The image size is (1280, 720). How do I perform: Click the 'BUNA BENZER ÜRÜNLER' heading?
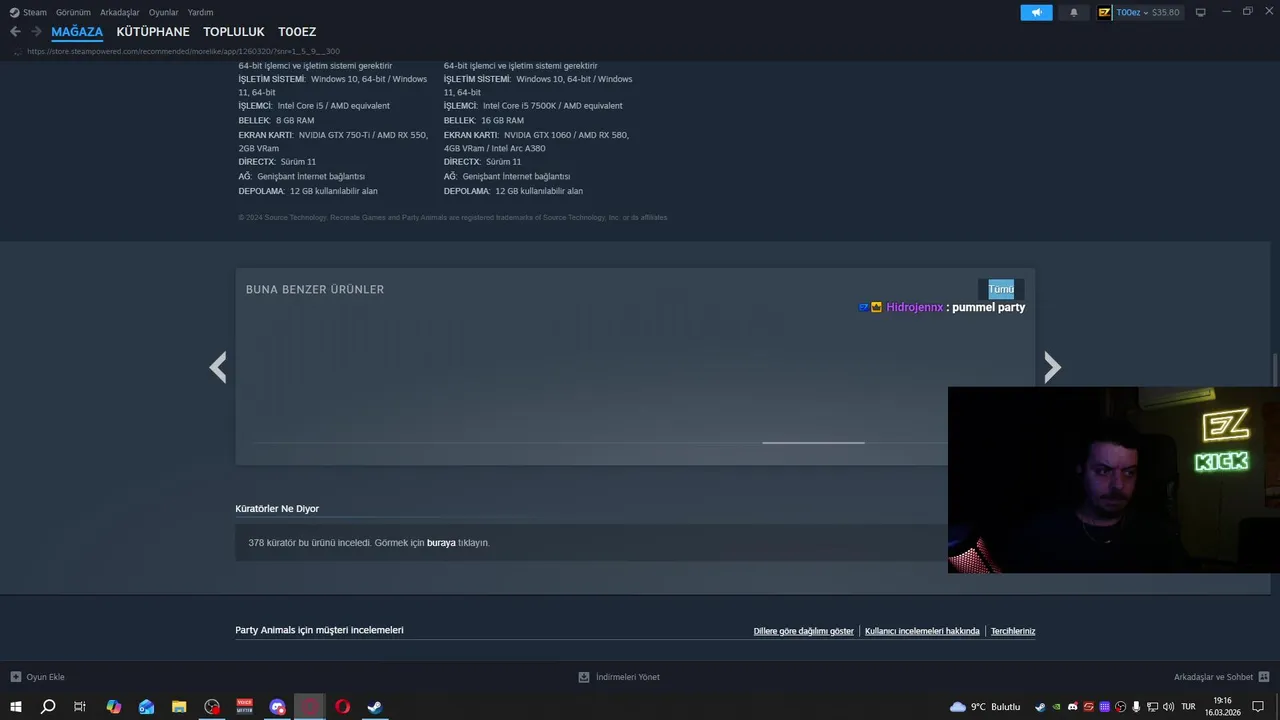pos(315,289)
